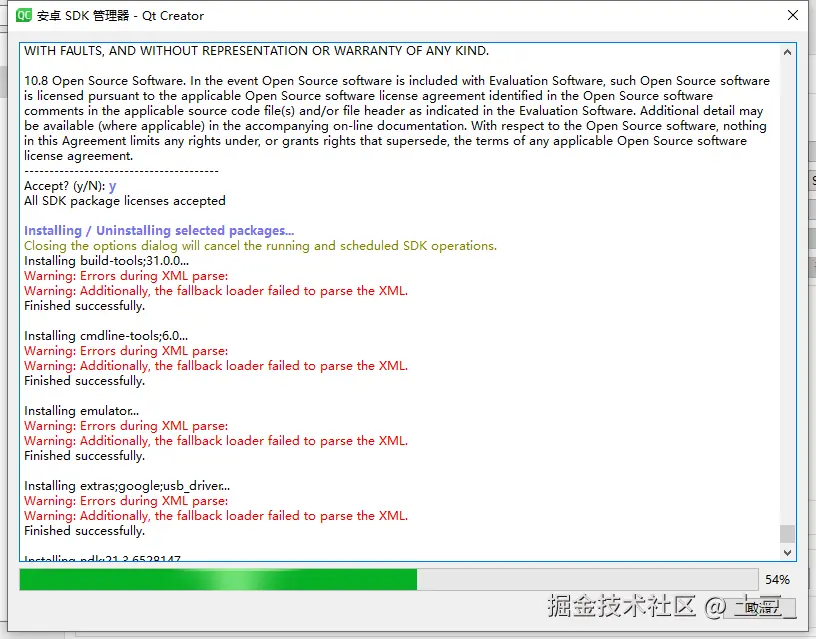The height and width of the screenshot is (639, 816).
Task: Click the scrollbar down arrow
Action: coord(787,553)
